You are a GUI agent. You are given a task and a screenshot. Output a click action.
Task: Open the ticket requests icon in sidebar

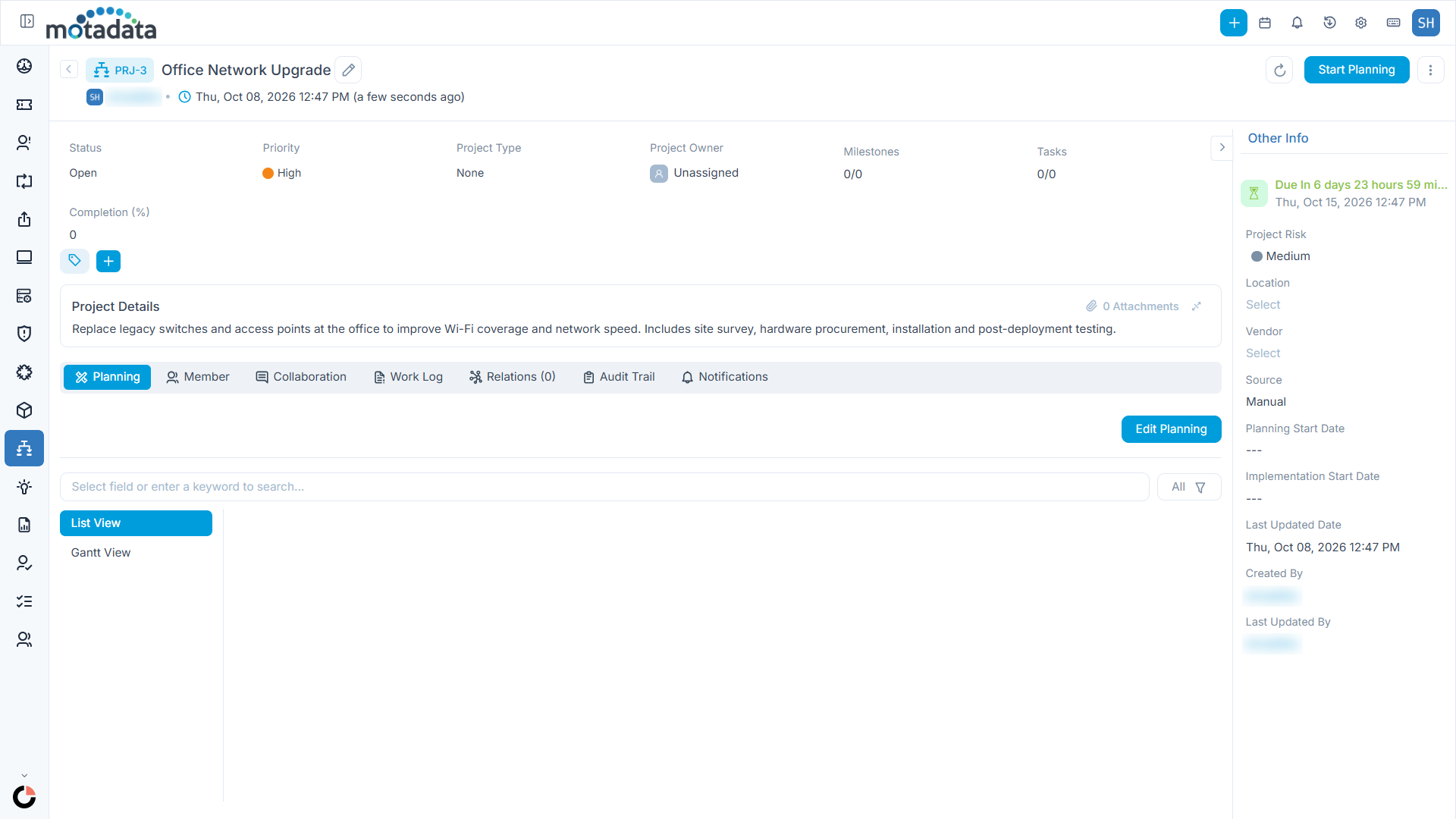pos(24,105)
